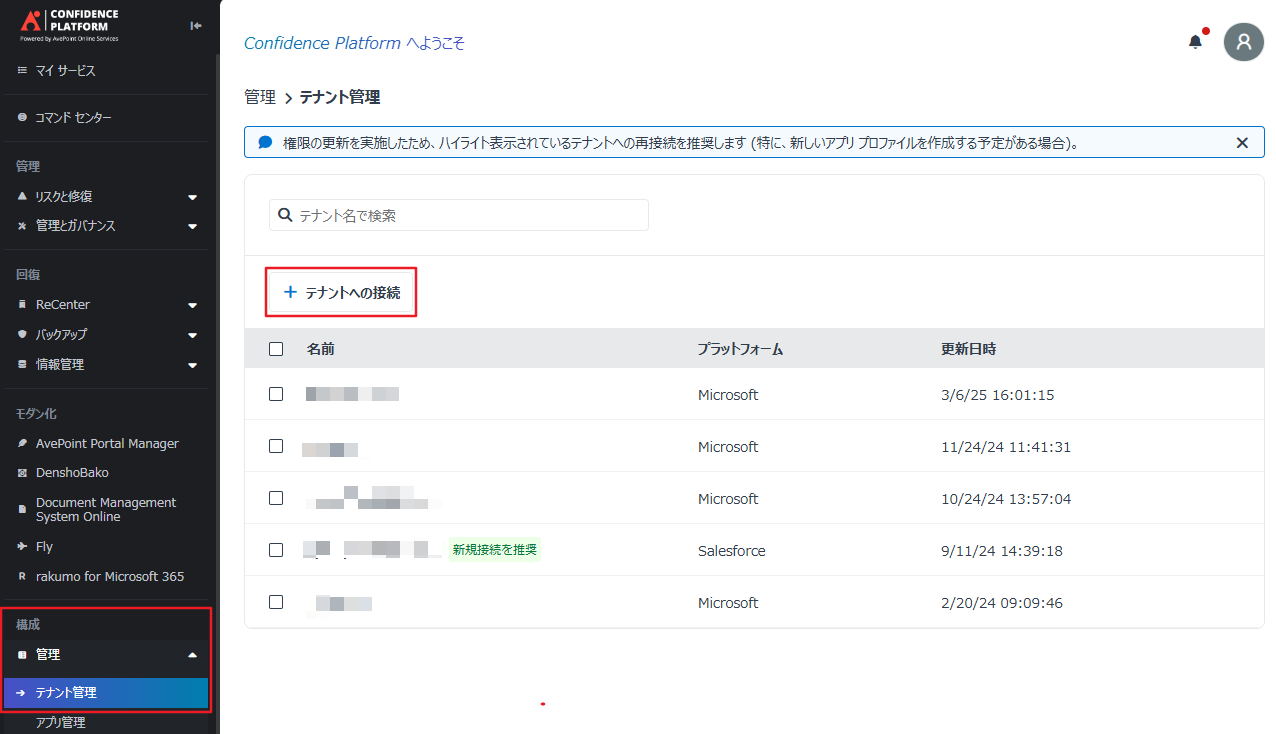Dismiss the permissions notice with X

(x=1242, y=143)
